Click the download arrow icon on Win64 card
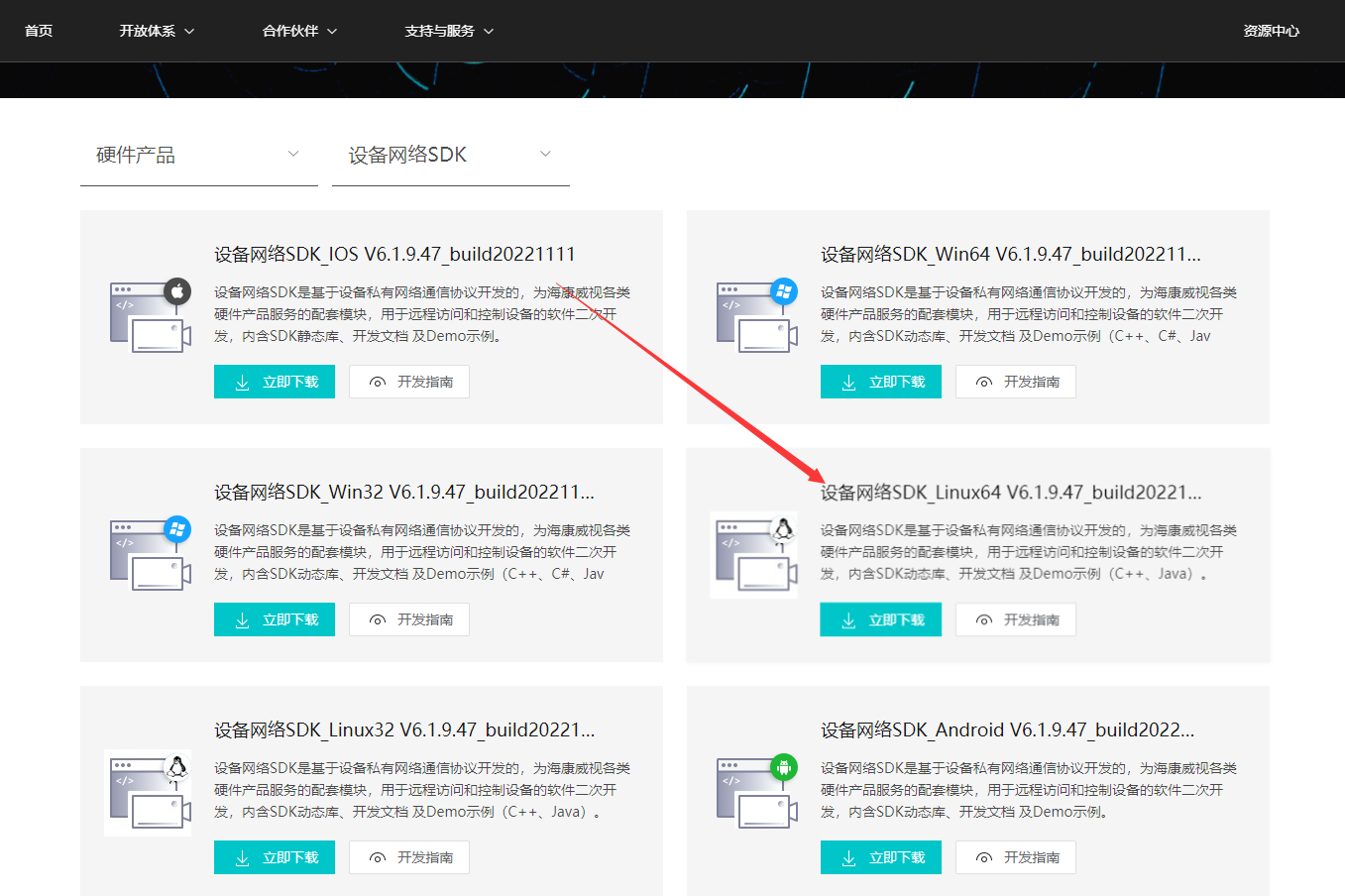Screen dimensions: 1345x896 pos(848,383)
